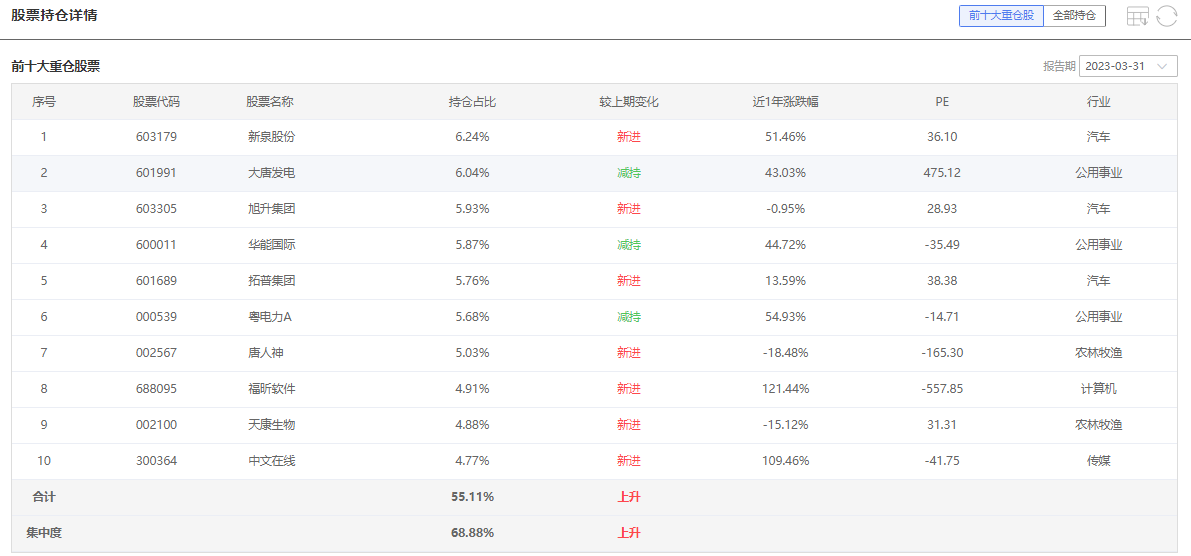Click one-year change 109.46%
Image resolution: width=1191 pixels, height=556 pixels.
coord(785,460)
